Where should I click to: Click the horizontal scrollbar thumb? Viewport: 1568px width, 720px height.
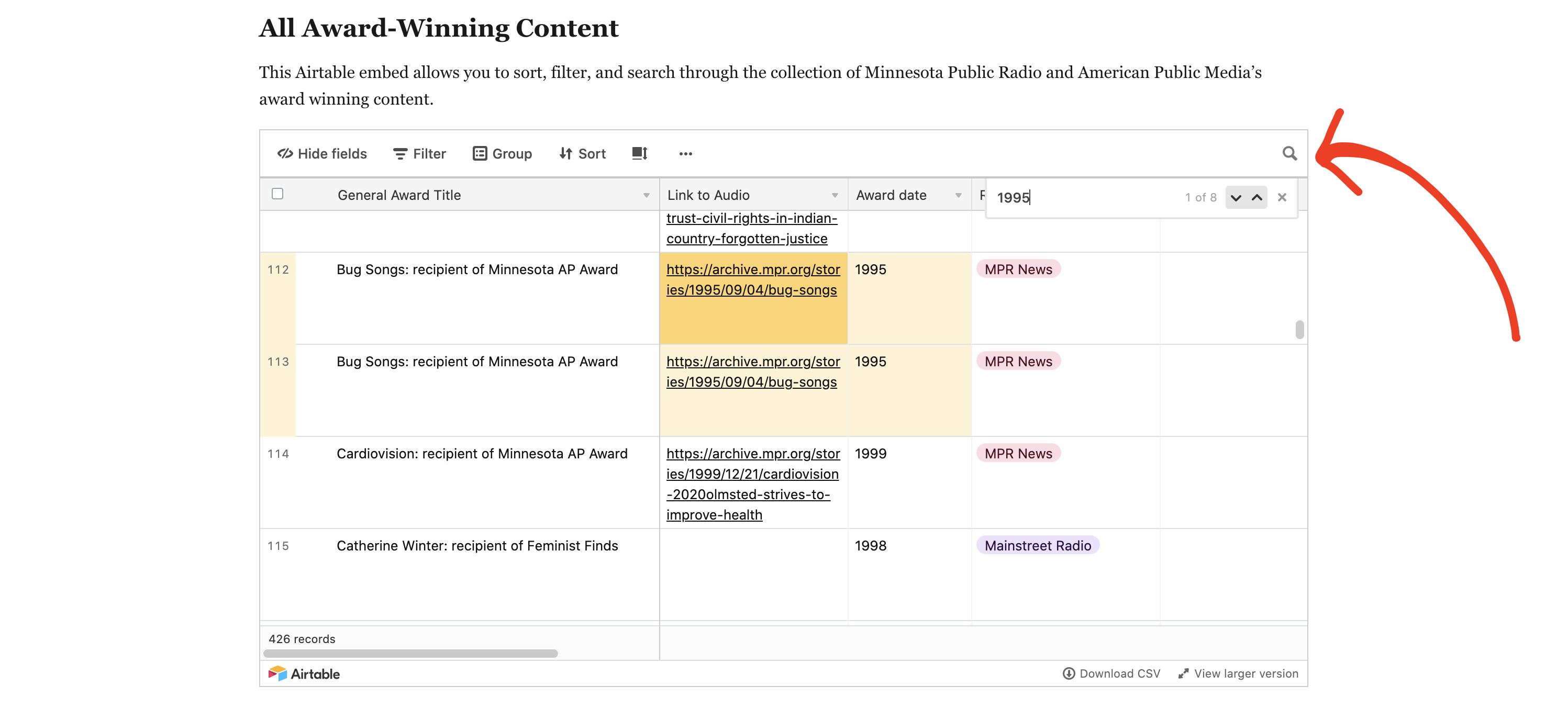point(410,653)
